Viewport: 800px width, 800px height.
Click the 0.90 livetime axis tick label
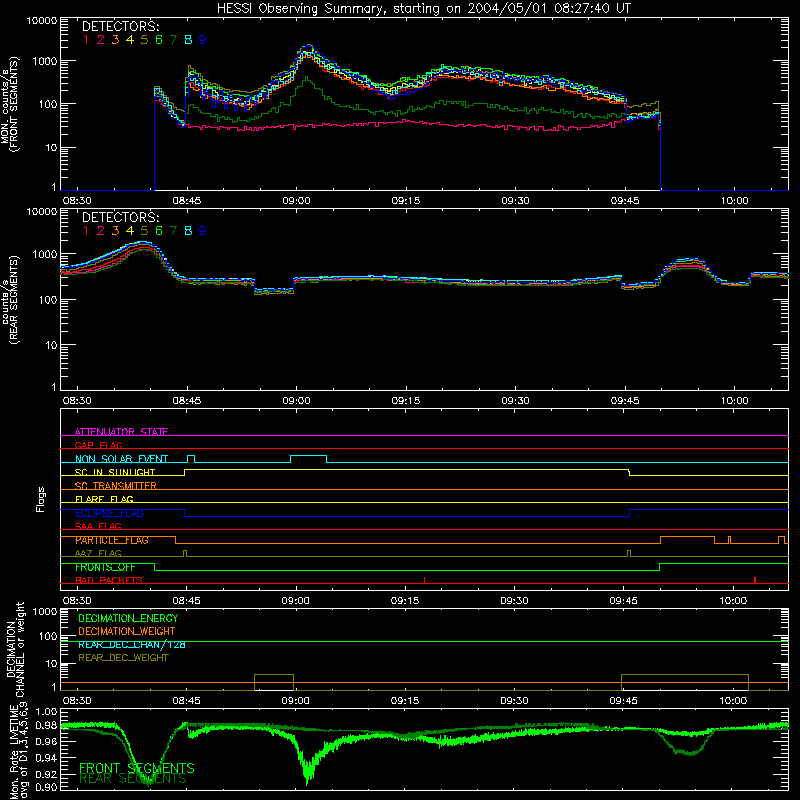tap(47, 788)
